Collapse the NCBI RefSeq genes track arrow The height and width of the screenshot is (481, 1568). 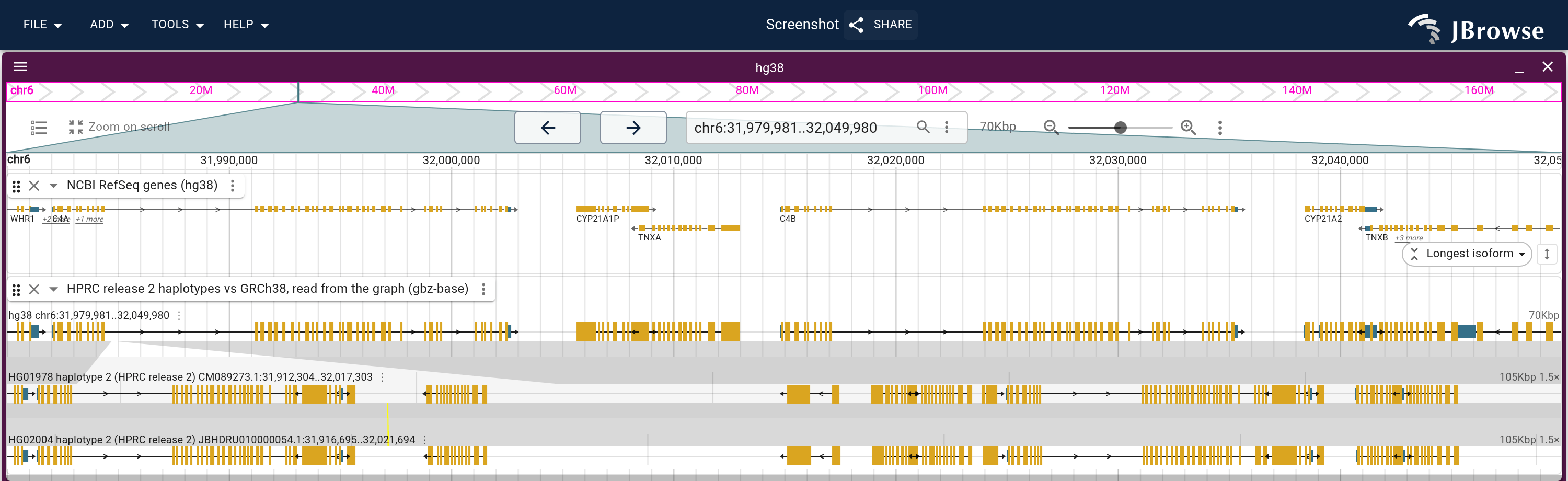coord(53,186)
